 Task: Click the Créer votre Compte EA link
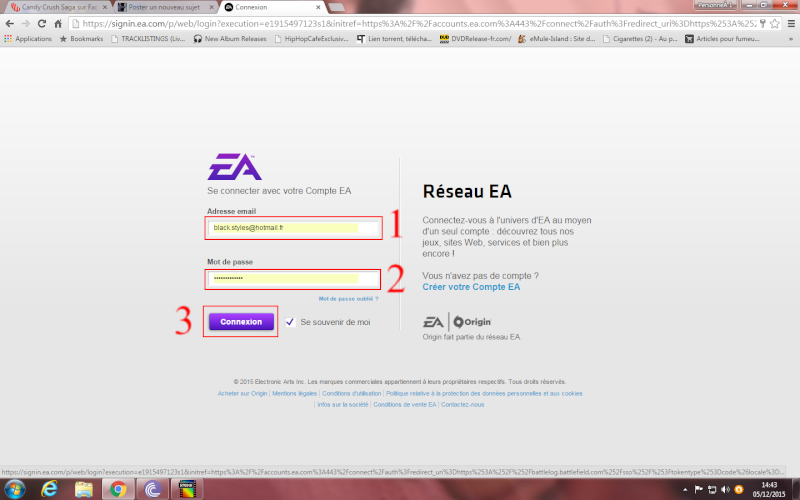[471, 287]
